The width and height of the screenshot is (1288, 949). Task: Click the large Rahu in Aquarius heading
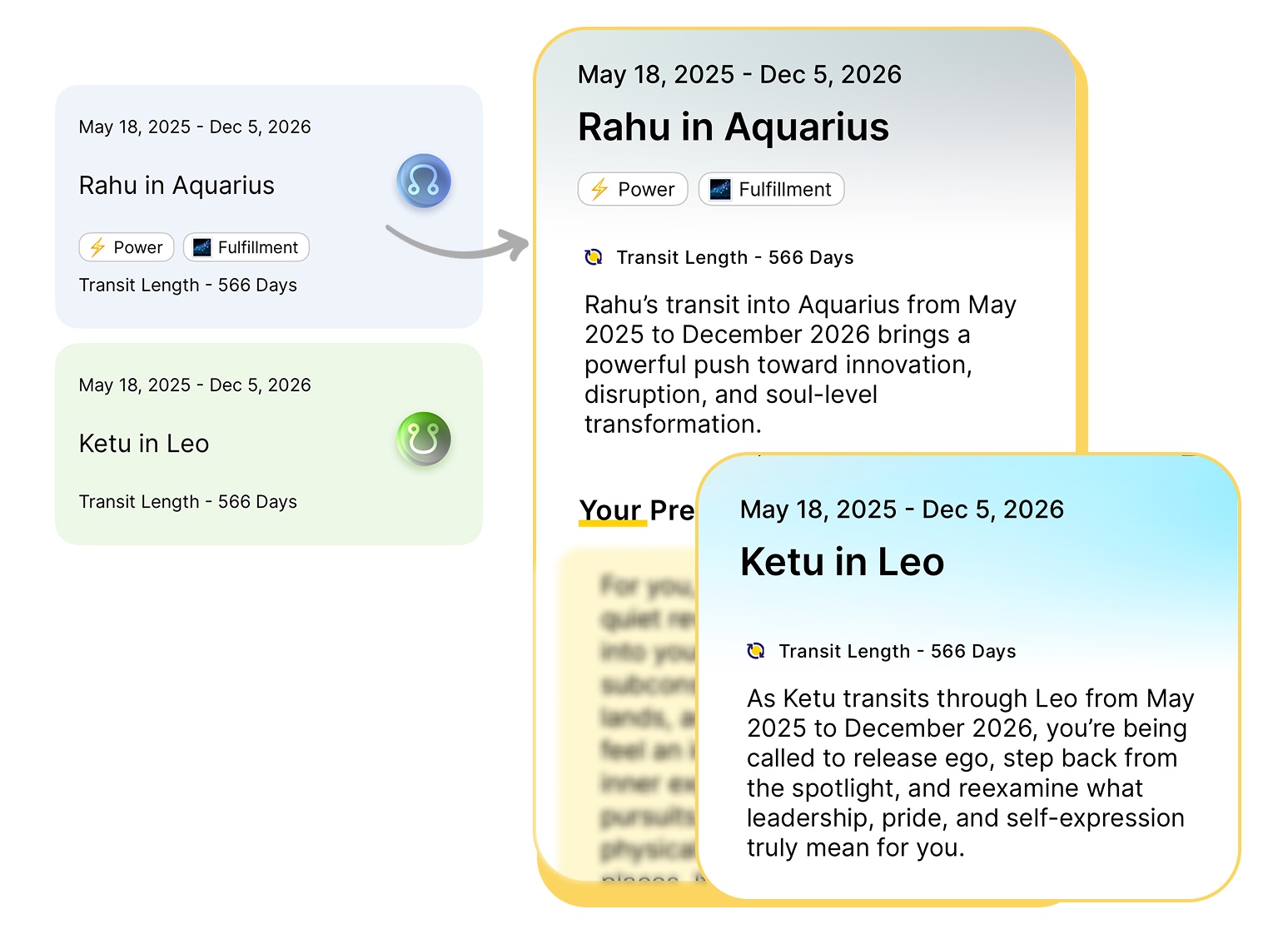coord(734,127)
